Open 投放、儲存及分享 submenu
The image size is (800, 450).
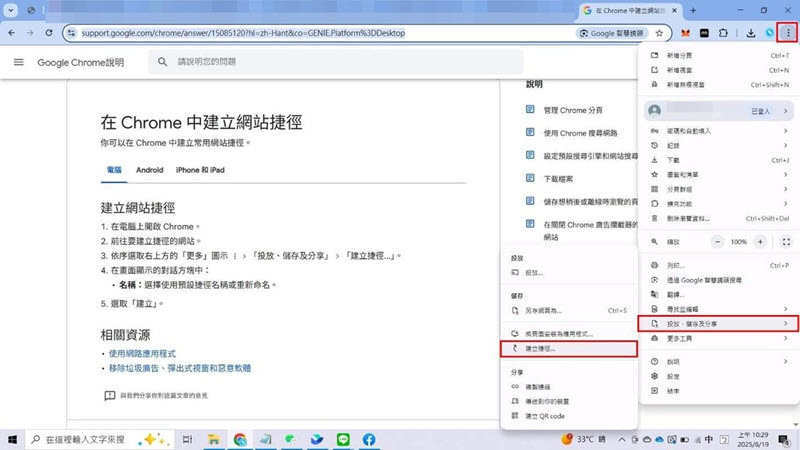coord(718,323)
